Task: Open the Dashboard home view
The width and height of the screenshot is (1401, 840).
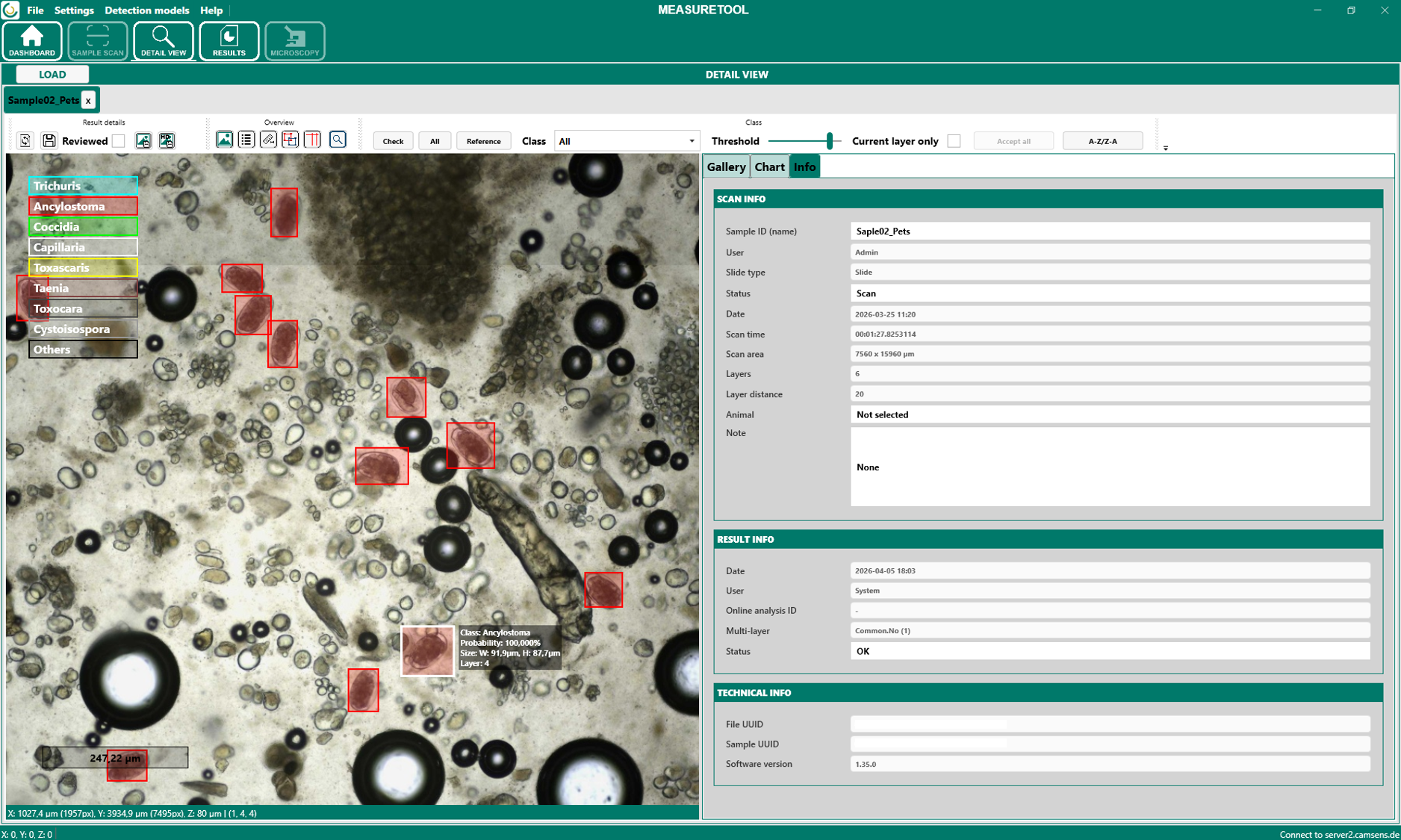Action: [32, 40]
